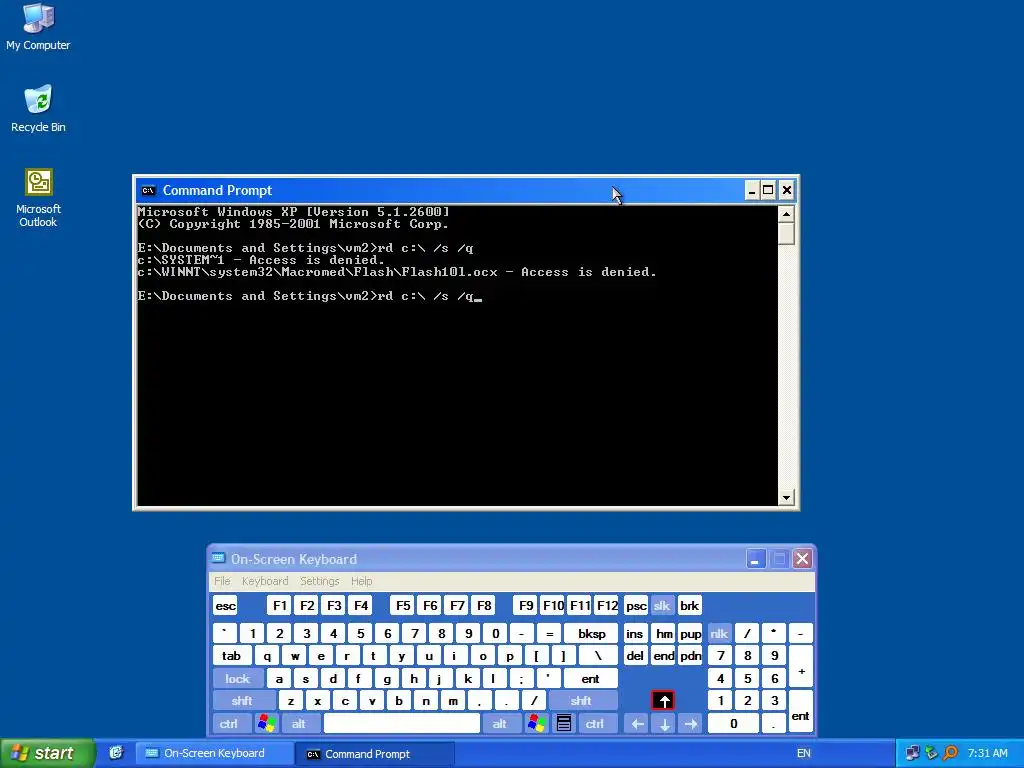Image resolution: width=1024 pixels, height=768 pixels.
Task: Click the tab key
Action: [x=231, y=656]
